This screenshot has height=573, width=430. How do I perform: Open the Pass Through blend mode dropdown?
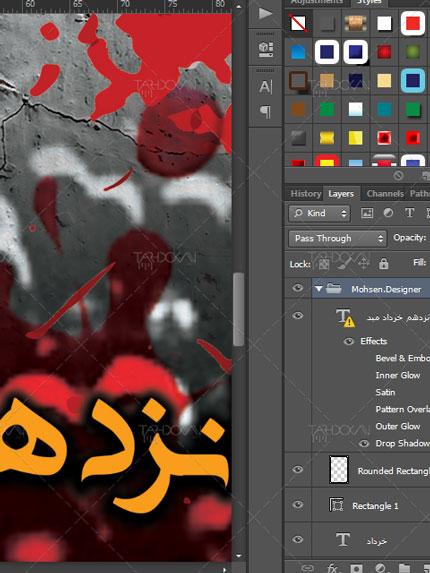[337, 238]
